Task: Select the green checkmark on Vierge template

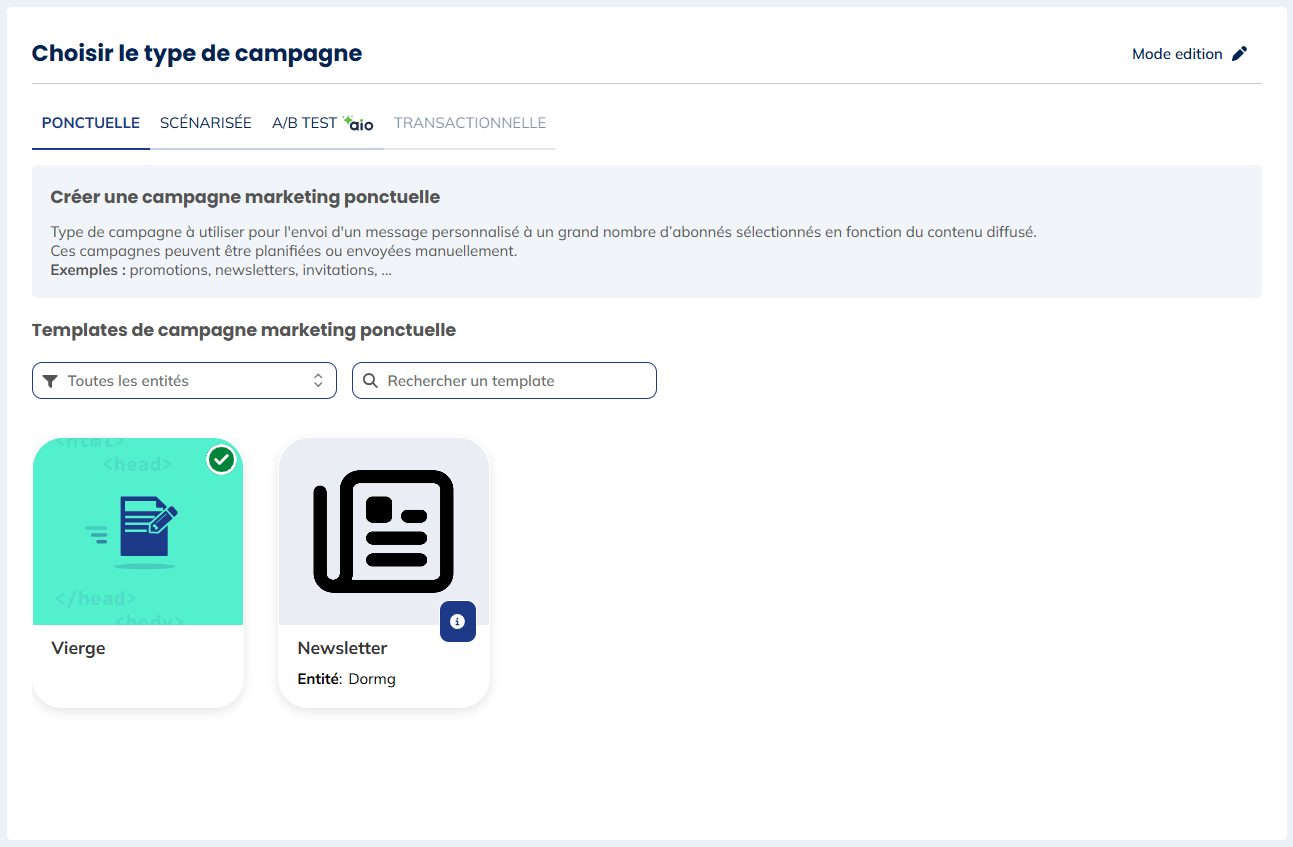Action: pyautogui.click(x=221, y=459)
